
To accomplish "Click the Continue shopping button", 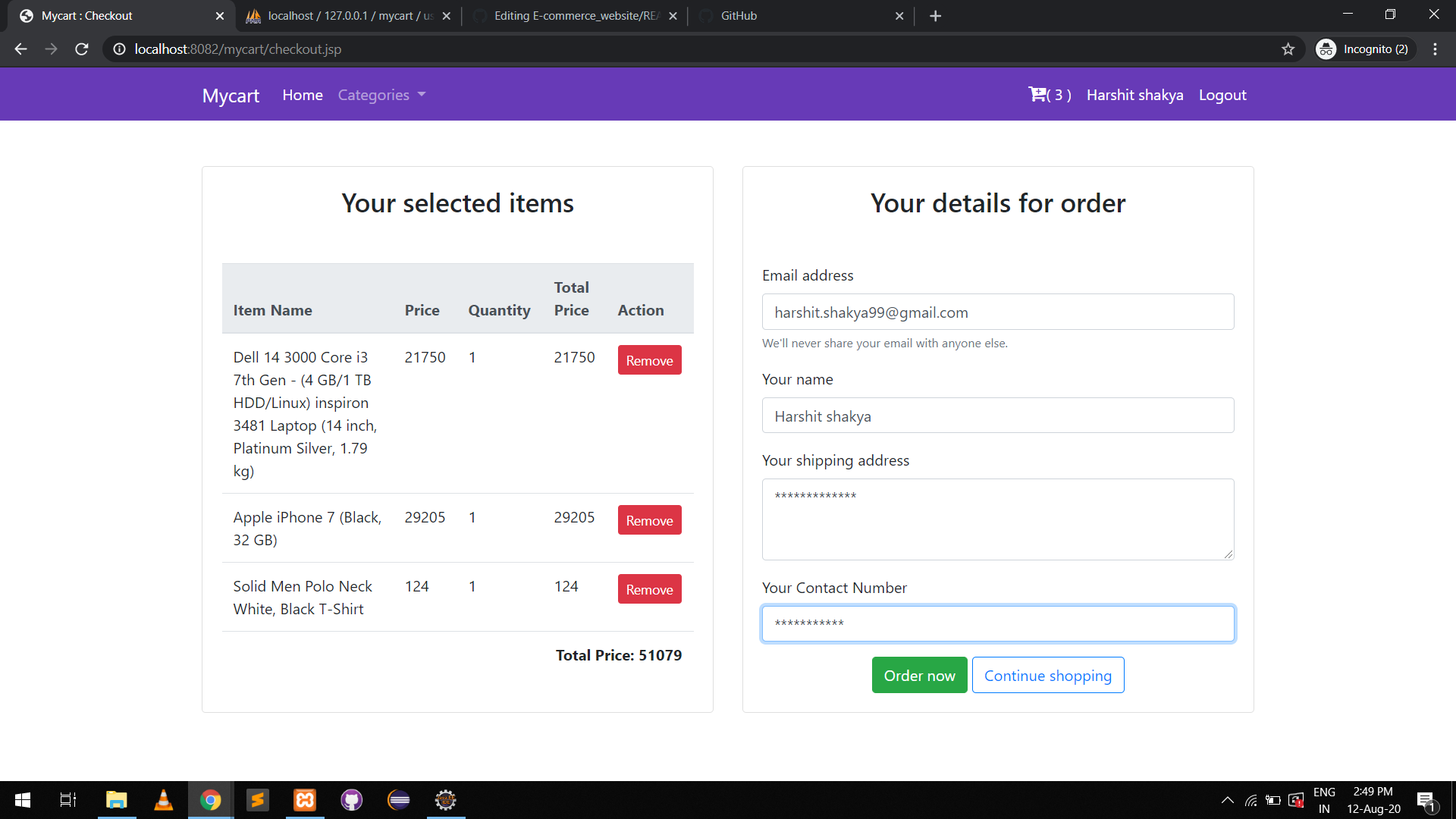I will tap(1047, 675).
